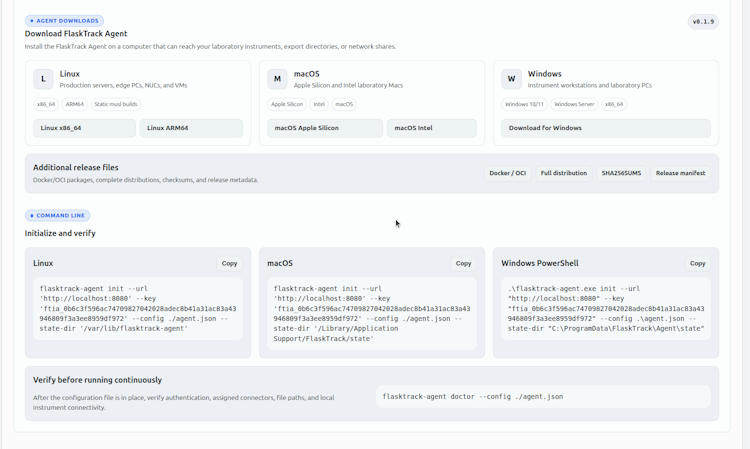Select the Windows Server tag
750x449 pixels.
(x=574, y=104)
